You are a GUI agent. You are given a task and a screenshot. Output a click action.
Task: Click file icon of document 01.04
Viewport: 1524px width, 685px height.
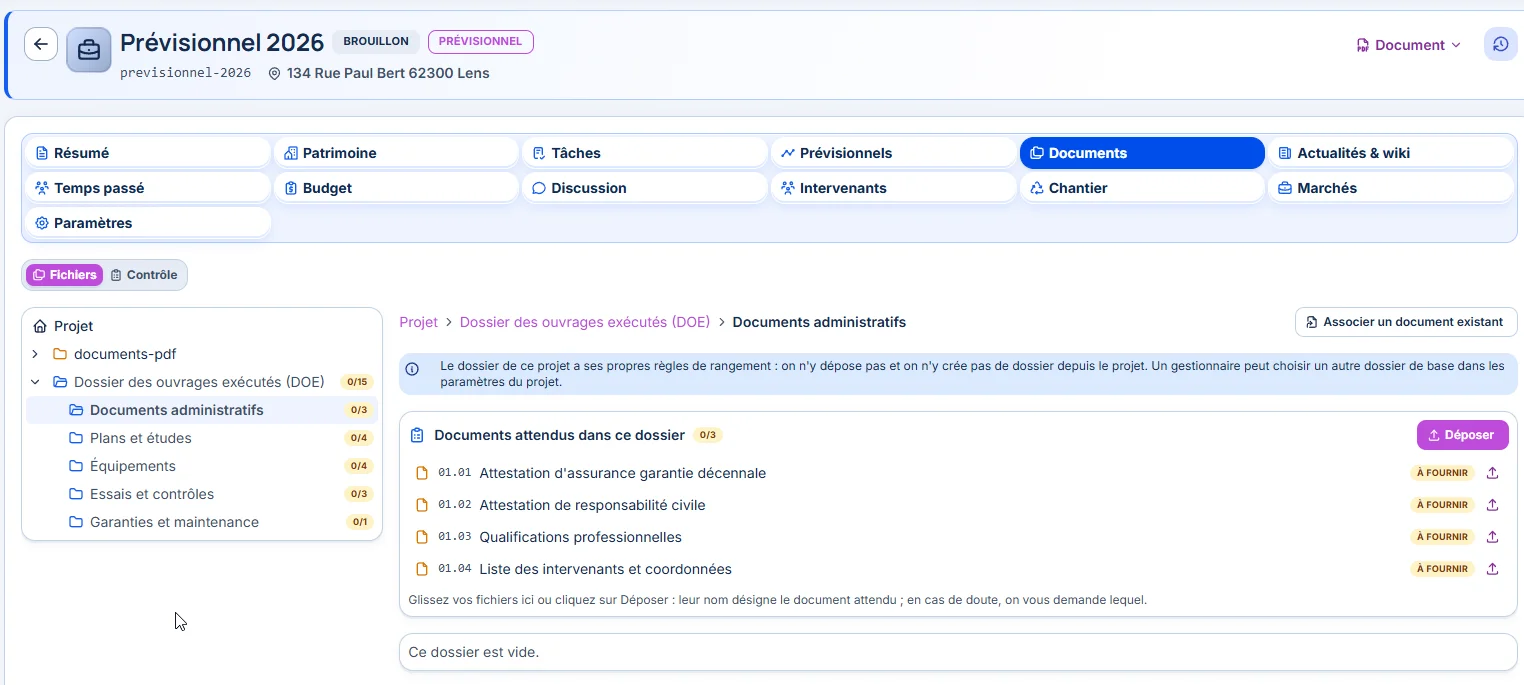tap(422, 569)
